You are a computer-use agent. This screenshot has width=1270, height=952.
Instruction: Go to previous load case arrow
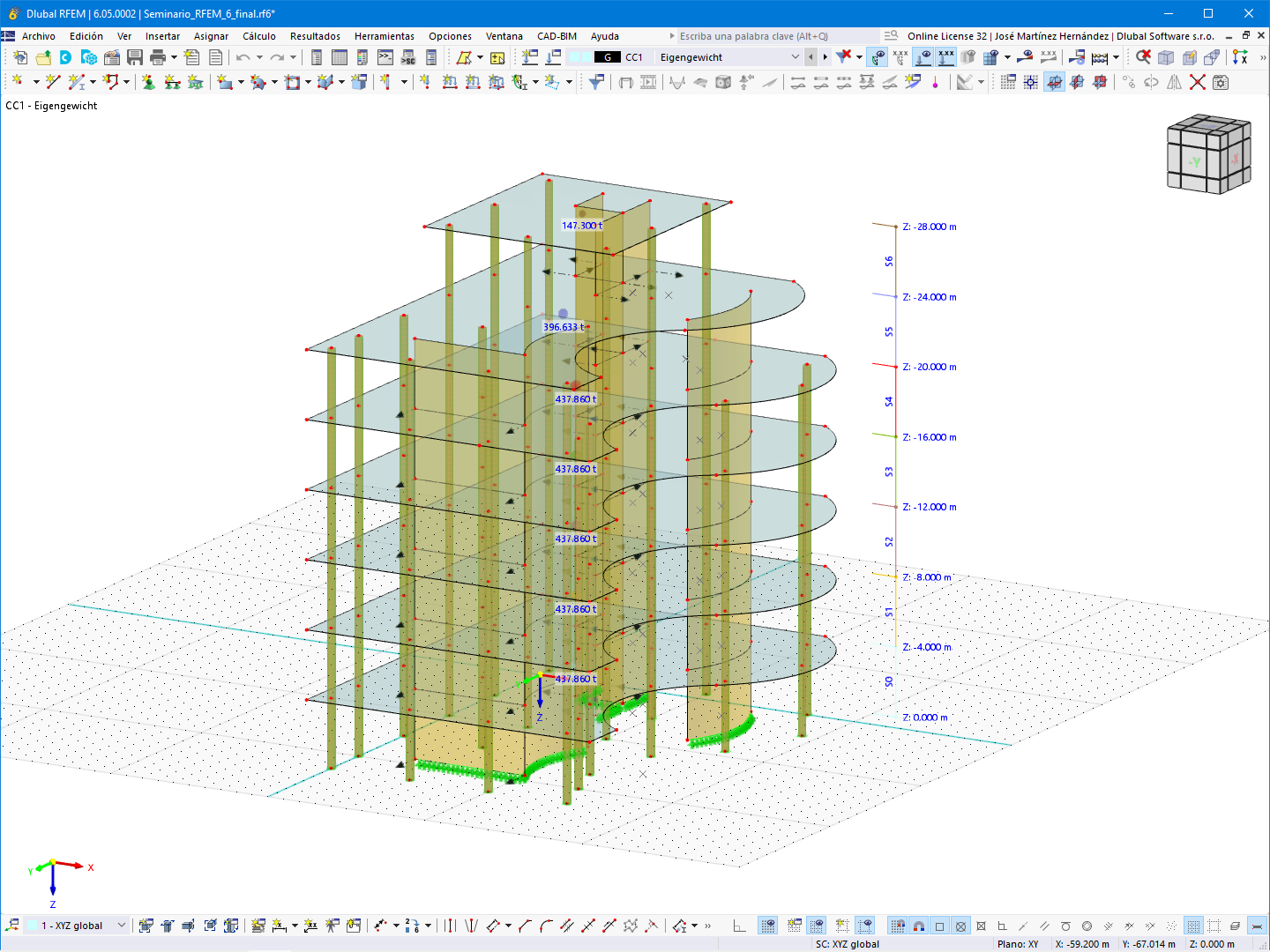(x=811, y=57)
